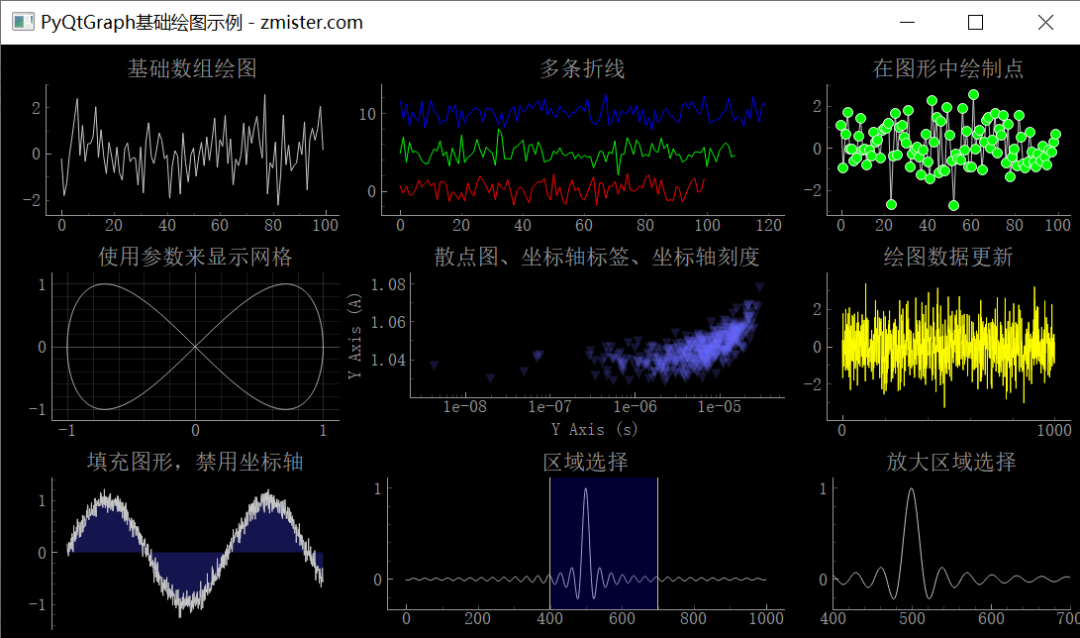Click the center crossing of the figure-eight curve

[x=196, y=347]
